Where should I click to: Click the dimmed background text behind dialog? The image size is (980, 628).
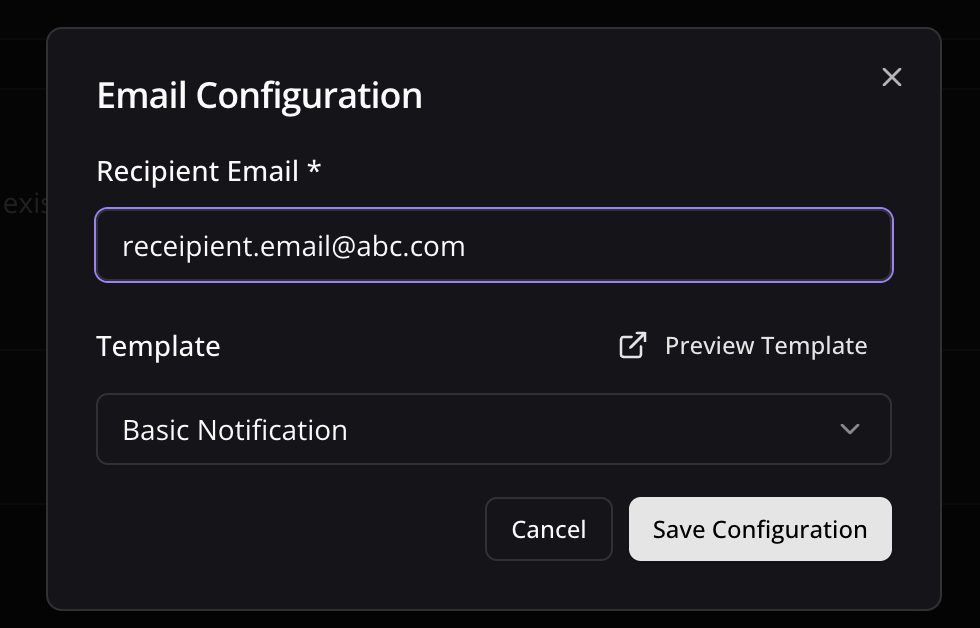[24, 204]
